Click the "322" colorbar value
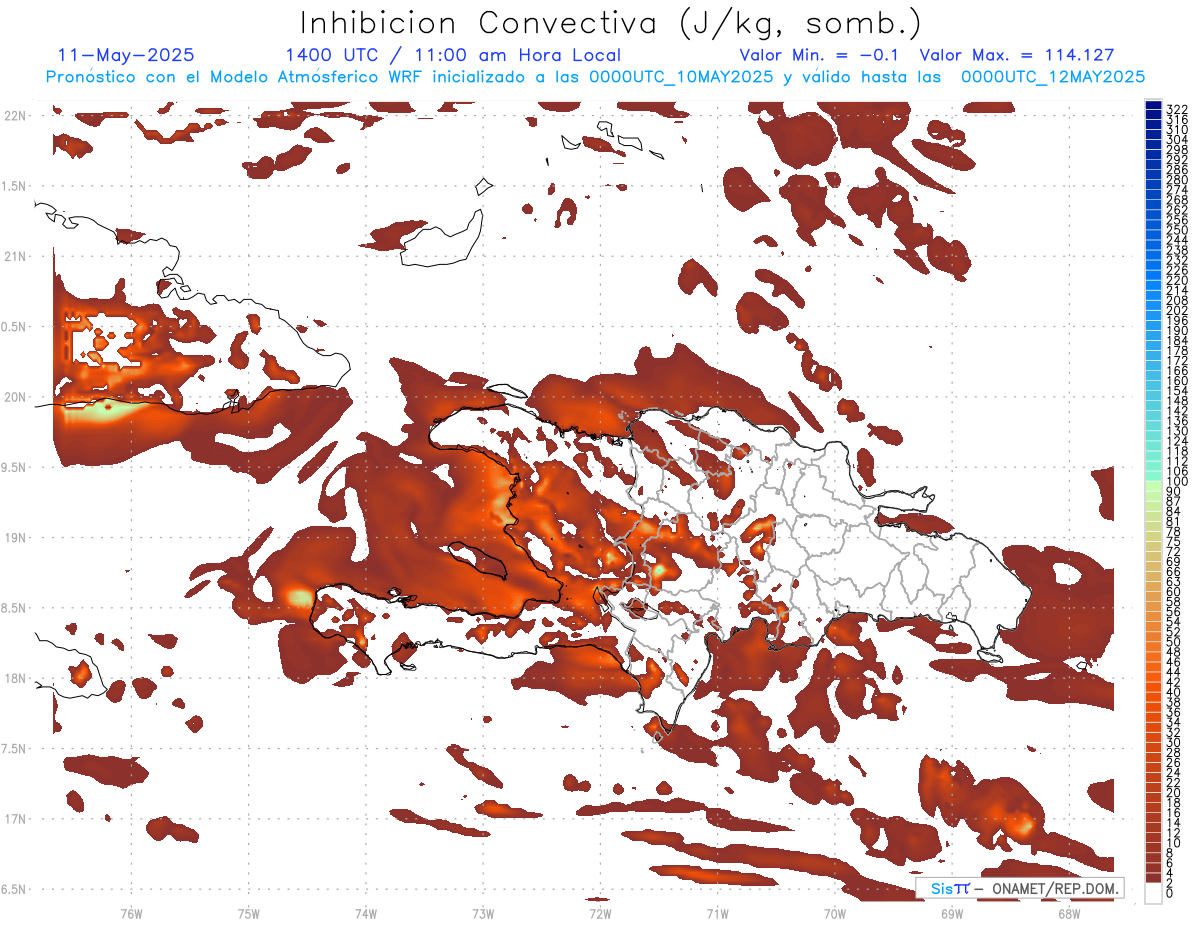 pos(1177,109)
